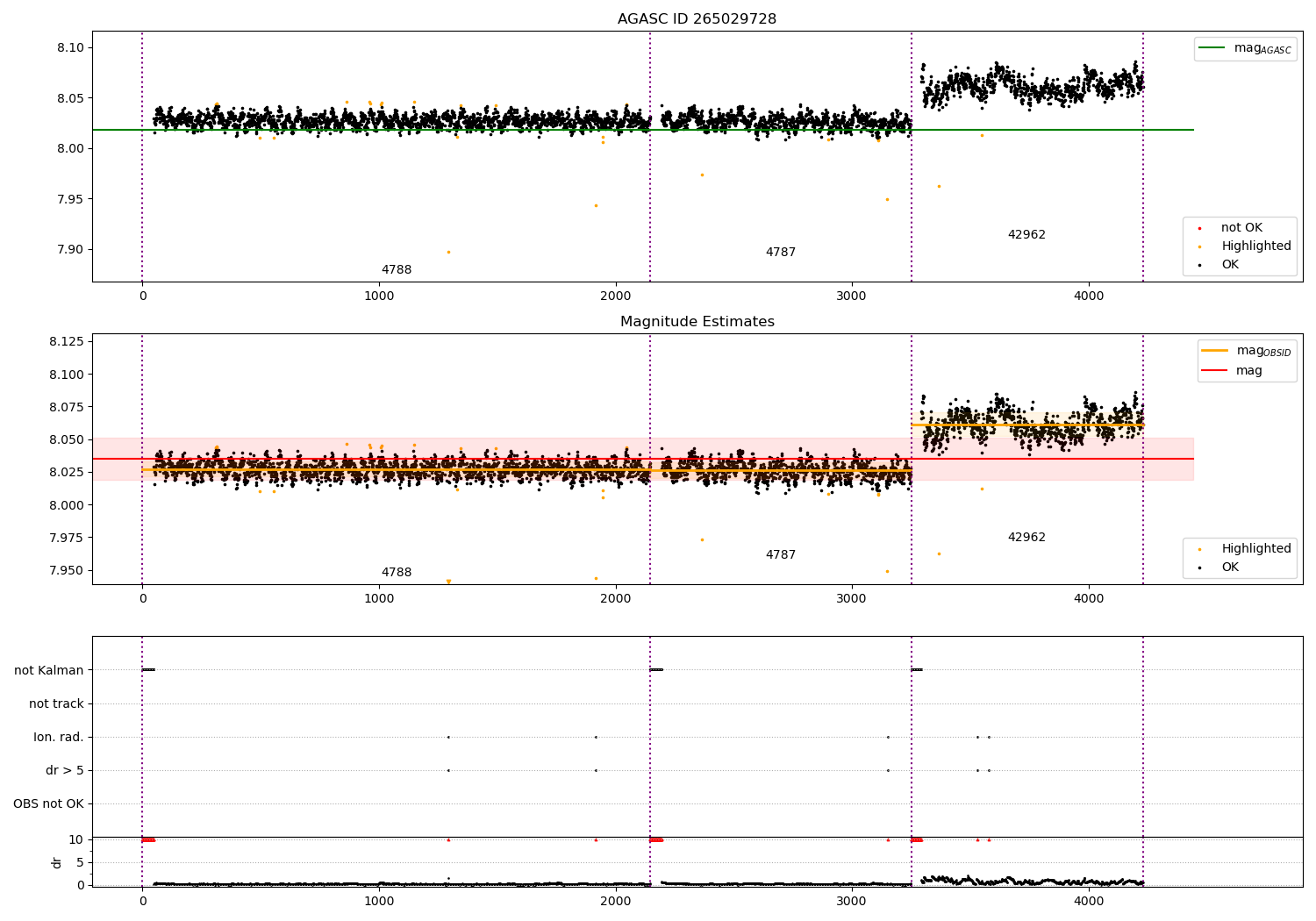The width and height of the screenshot is (1316, 921).
Task: Click 'Highlighted' in the AGASC ID plot legend
Action: [1256, 246]
